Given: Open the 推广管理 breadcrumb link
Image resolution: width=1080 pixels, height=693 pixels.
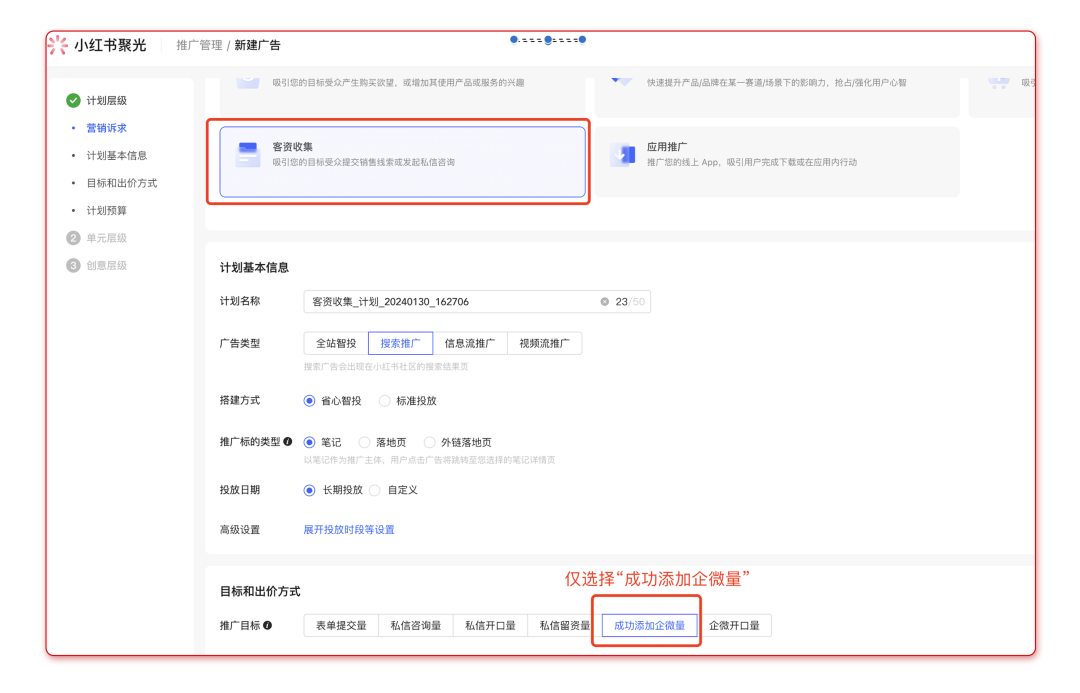Looking at the screenshot, I should point(198,45).
